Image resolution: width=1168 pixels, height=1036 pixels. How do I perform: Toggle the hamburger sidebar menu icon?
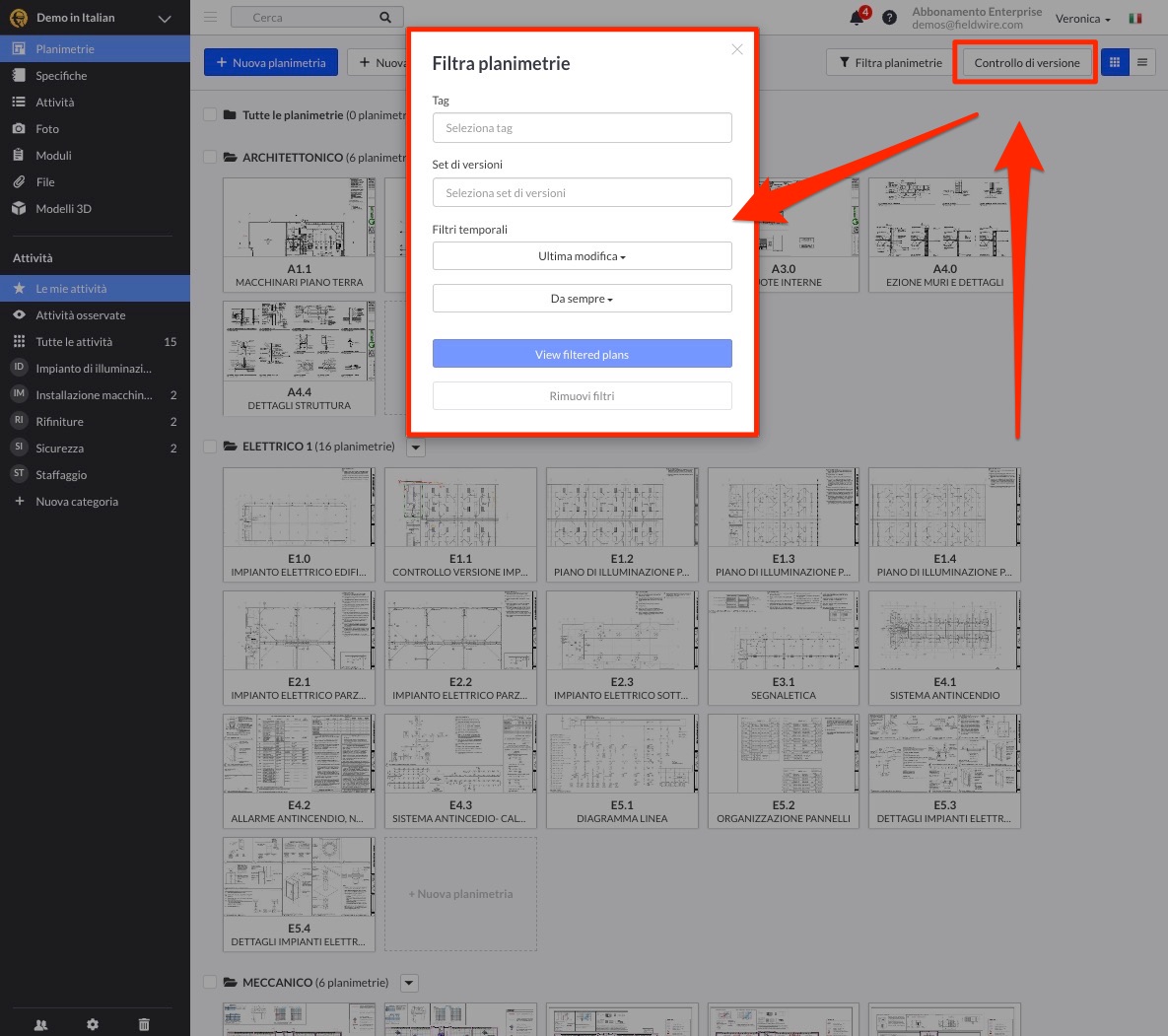[210, 17]
